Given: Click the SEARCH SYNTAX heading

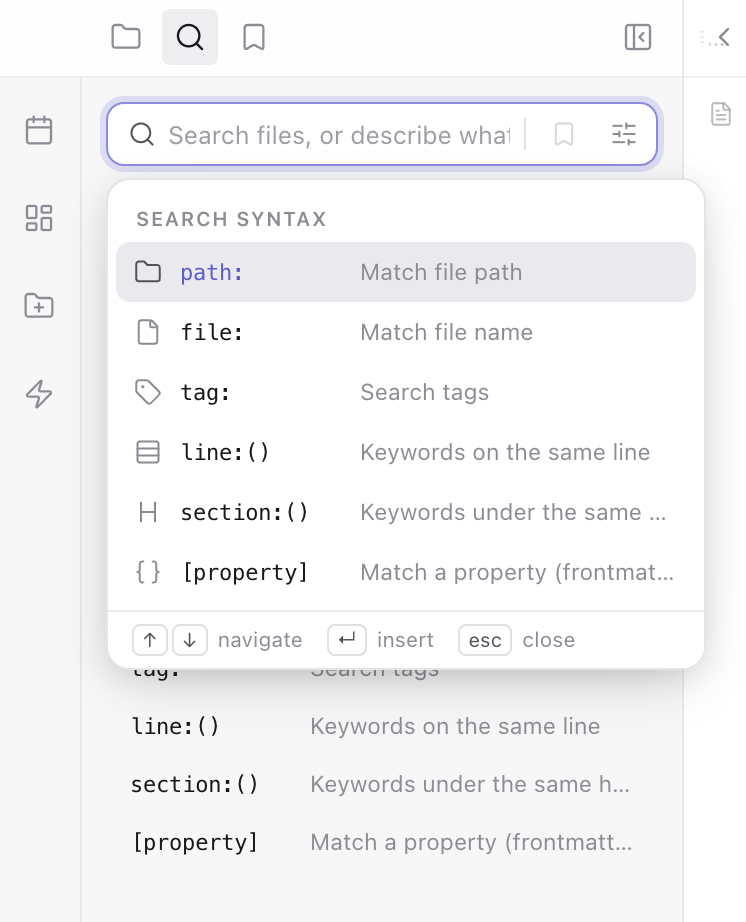Looking at the screenshot, I should click(231, 219).
